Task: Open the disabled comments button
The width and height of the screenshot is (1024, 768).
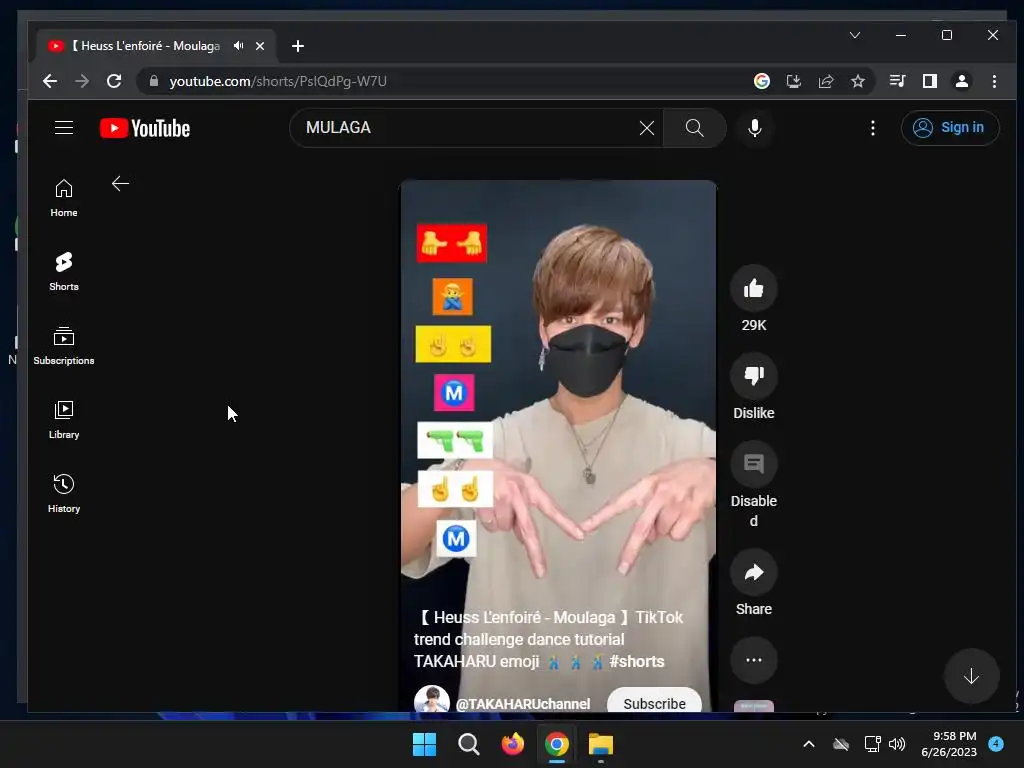Action: point(754,464)
